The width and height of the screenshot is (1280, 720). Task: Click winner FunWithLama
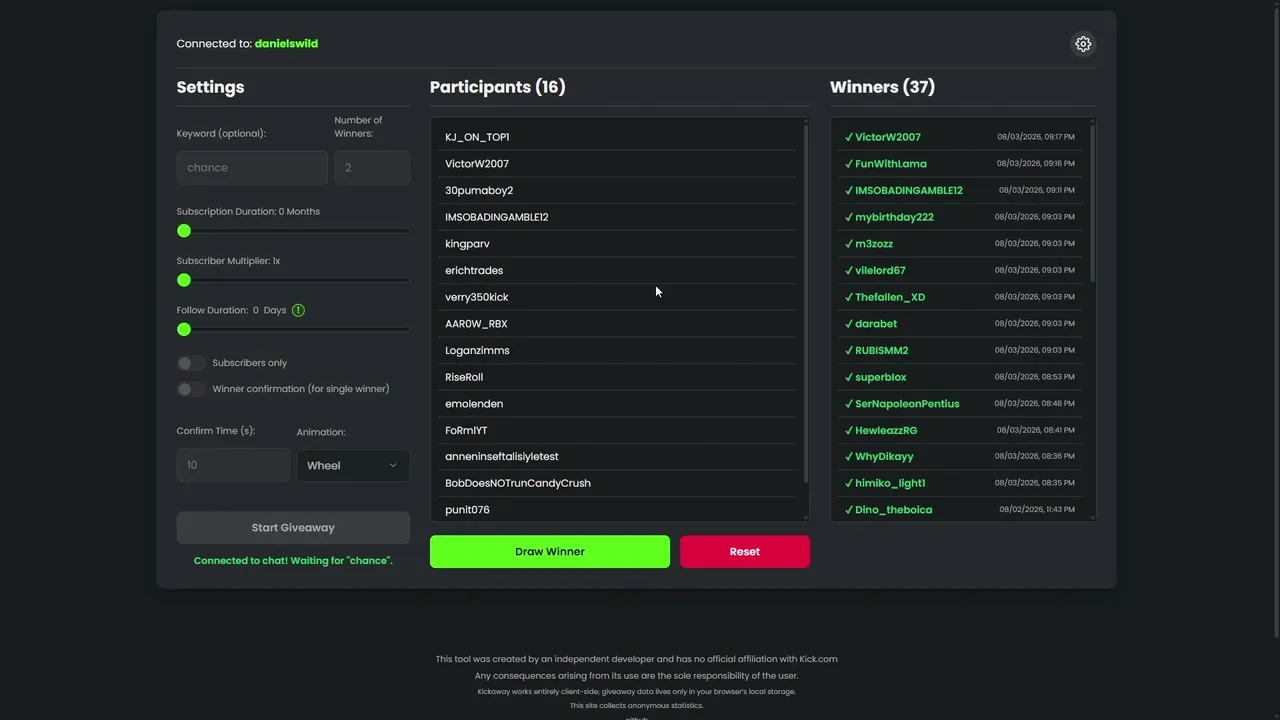891,164
